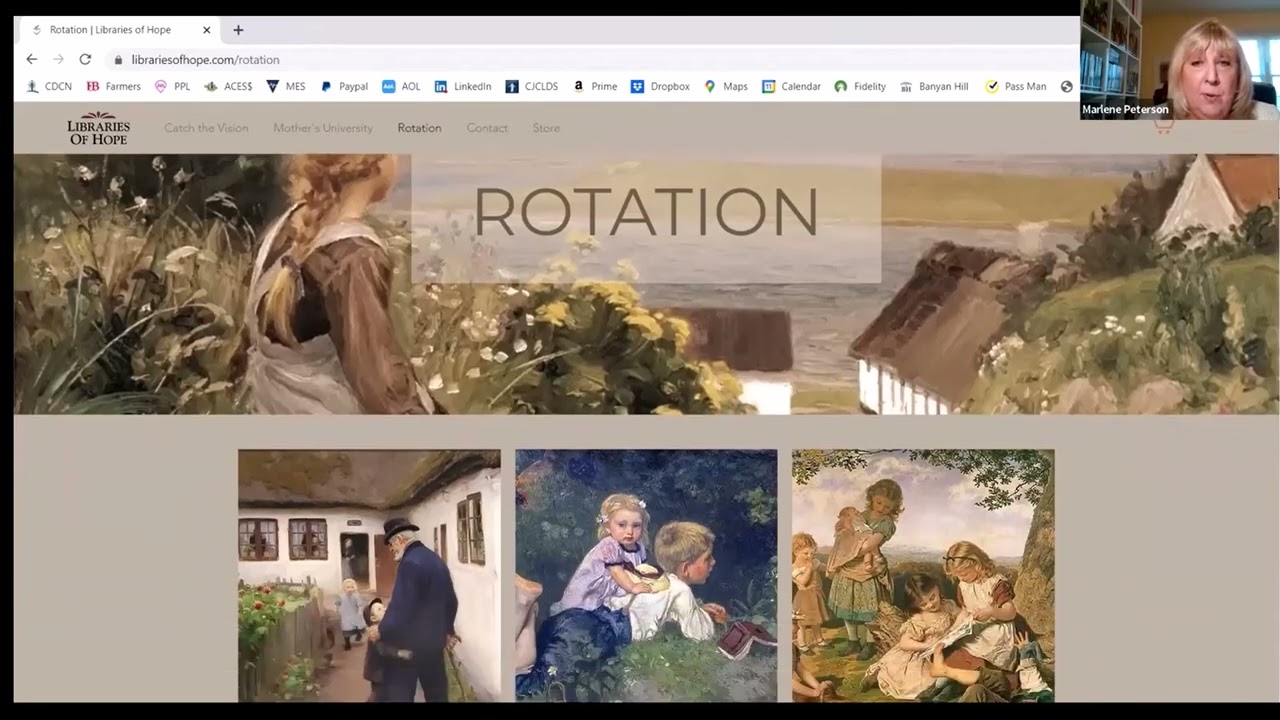Open a new browser tab
This screenshot has width=1280, height=720.
238,30
